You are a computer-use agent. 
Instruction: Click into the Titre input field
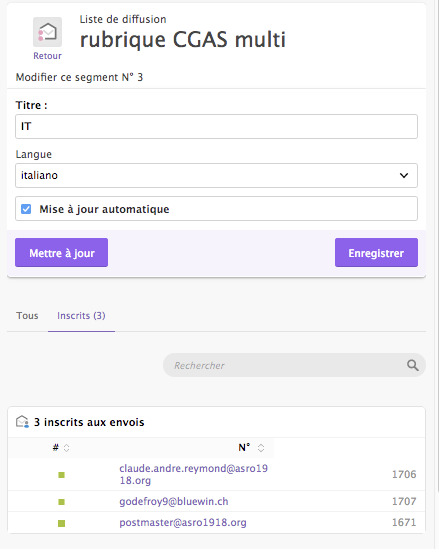216,126
